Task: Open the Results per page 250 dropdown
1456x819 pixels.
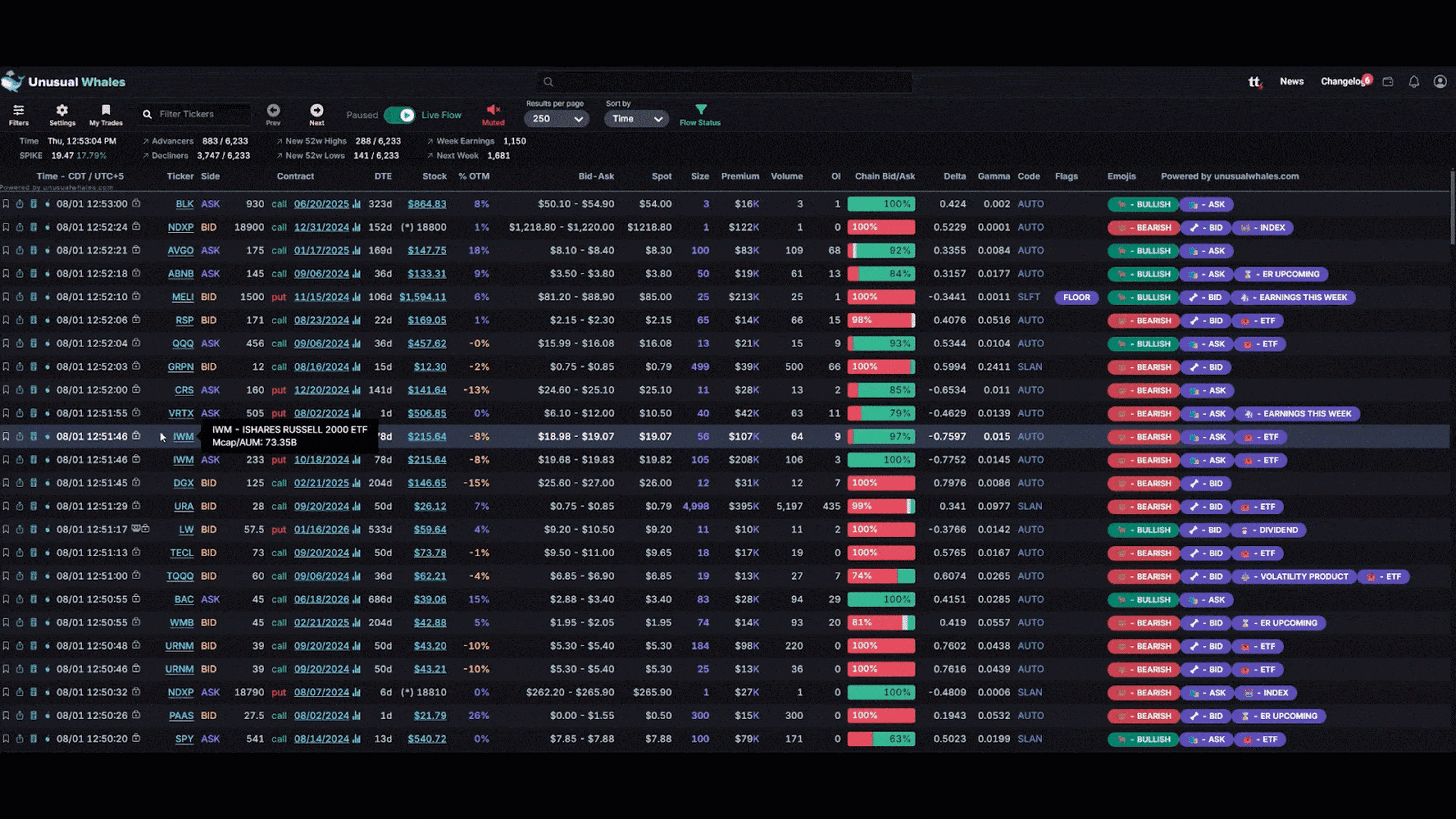Action: click(x=555, y=118)
